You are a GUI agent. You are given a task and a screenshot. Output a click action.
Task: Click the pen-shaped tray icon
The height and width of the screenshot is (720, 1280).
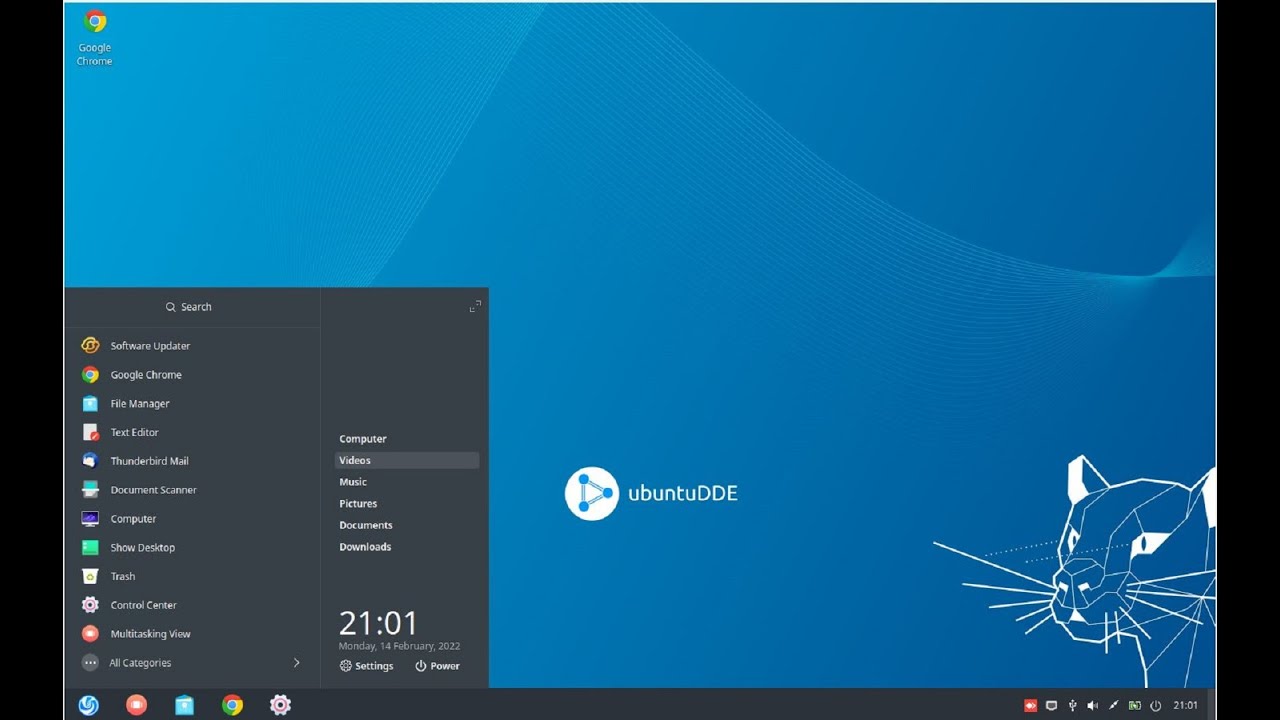[x=1114, y=705]
